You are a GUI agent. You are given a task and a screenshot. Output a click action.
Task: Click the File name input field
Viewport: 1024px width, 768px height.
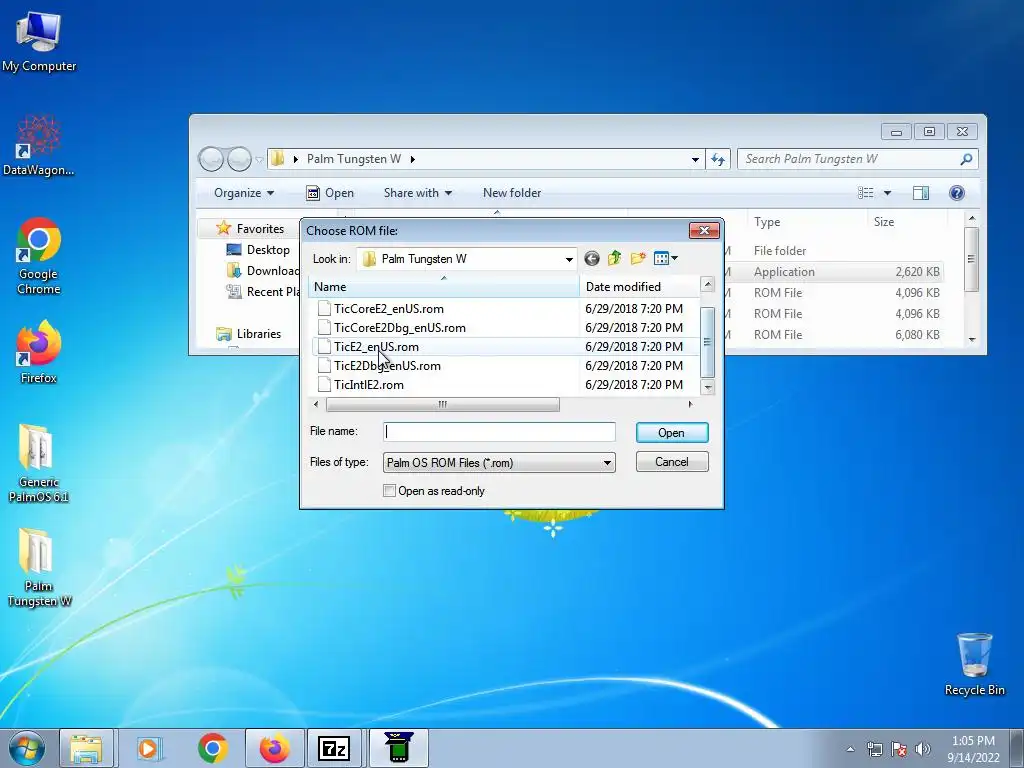click(x=499, y=432)
